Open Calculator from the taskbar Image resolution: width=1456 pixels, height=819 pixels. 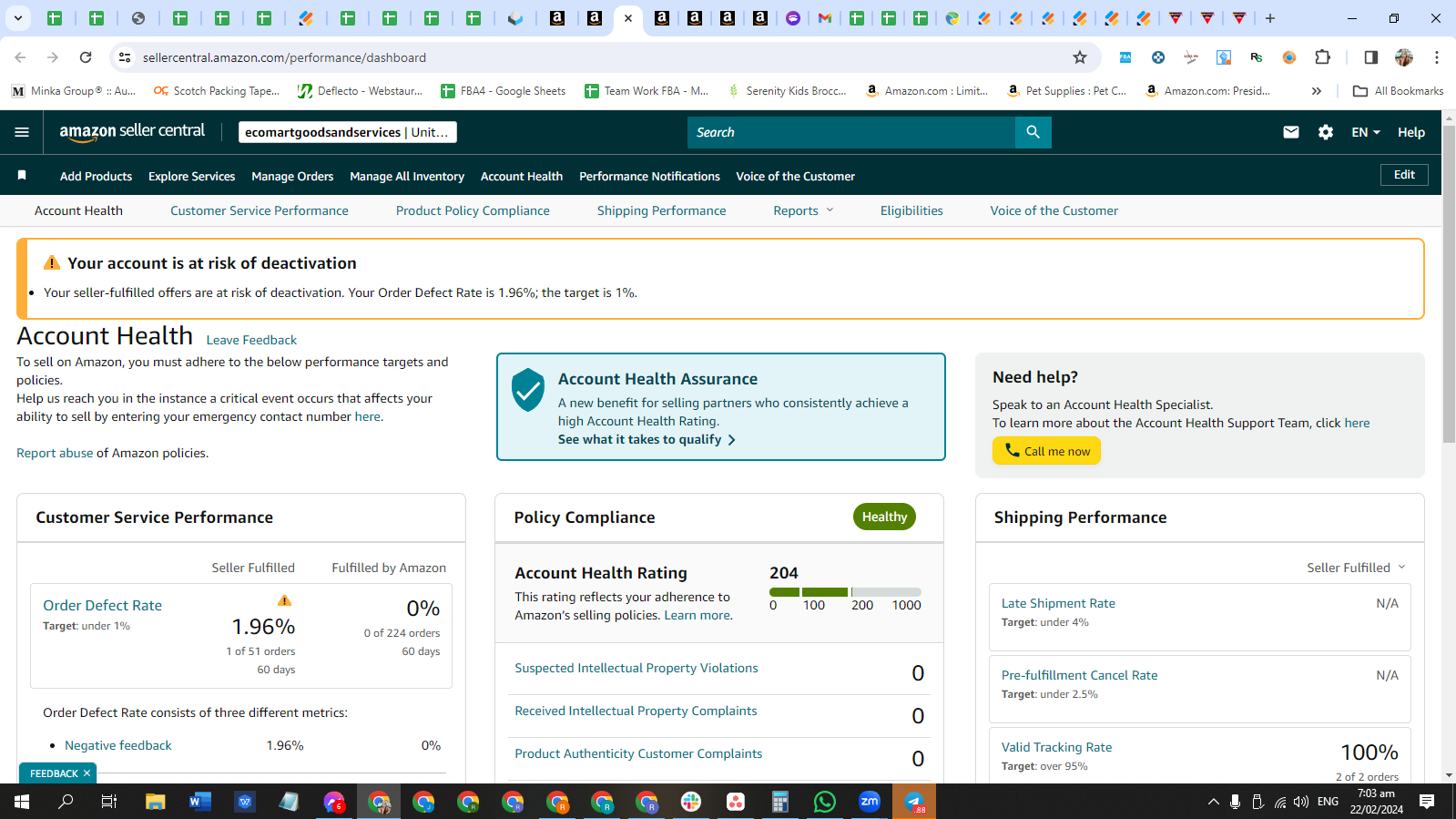click(779, 802)
